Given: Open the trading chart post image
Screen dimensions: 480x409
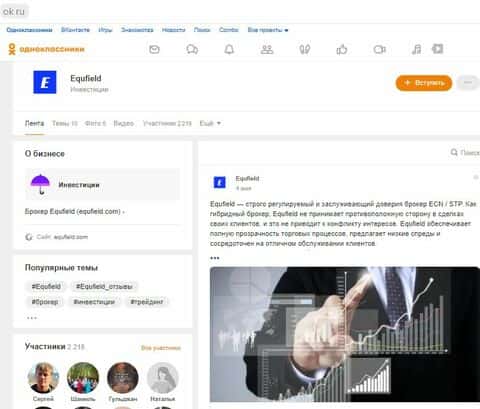Looking at the screenshot, I should [345, 334].
